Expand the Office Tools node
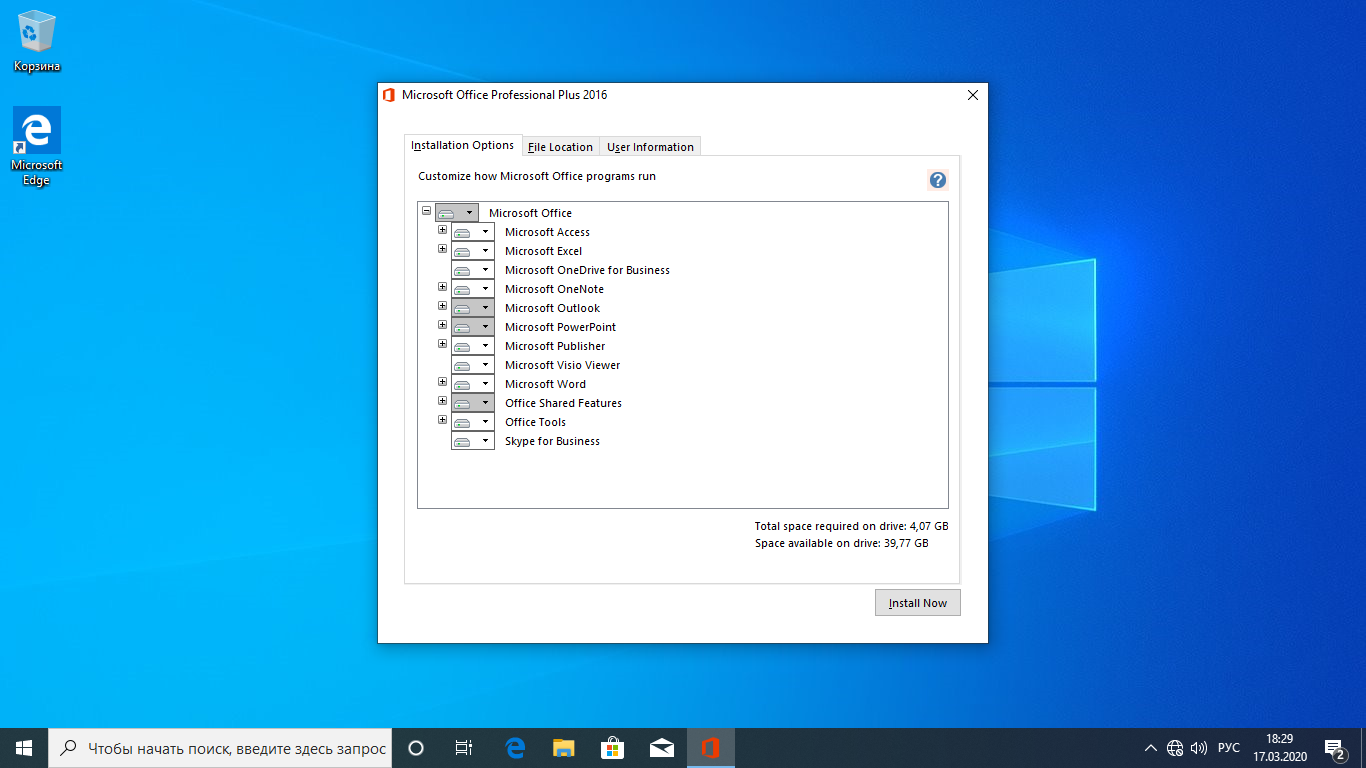This screenshot has width=1366, height=768. point(442,420)
